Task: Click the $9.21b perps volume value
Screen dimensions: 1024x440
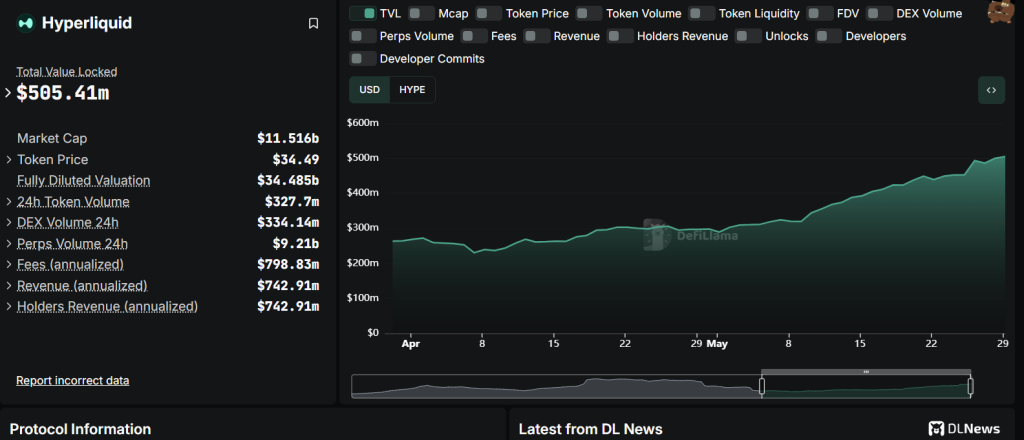Action: tap(296, 244)
